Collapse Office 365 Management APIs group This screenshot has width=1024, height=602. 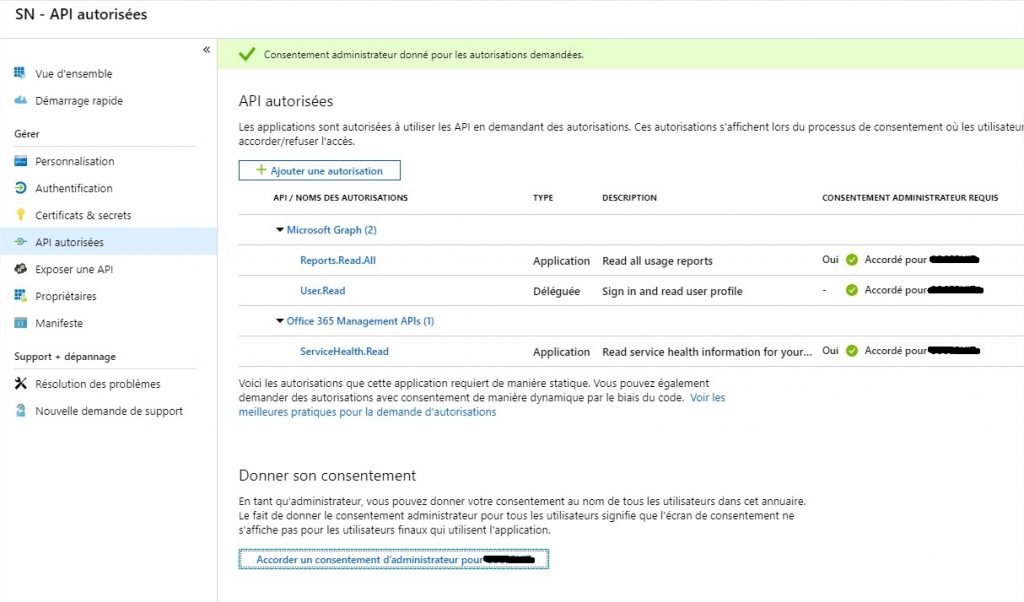pyautogui.click(x=280, y=321)
